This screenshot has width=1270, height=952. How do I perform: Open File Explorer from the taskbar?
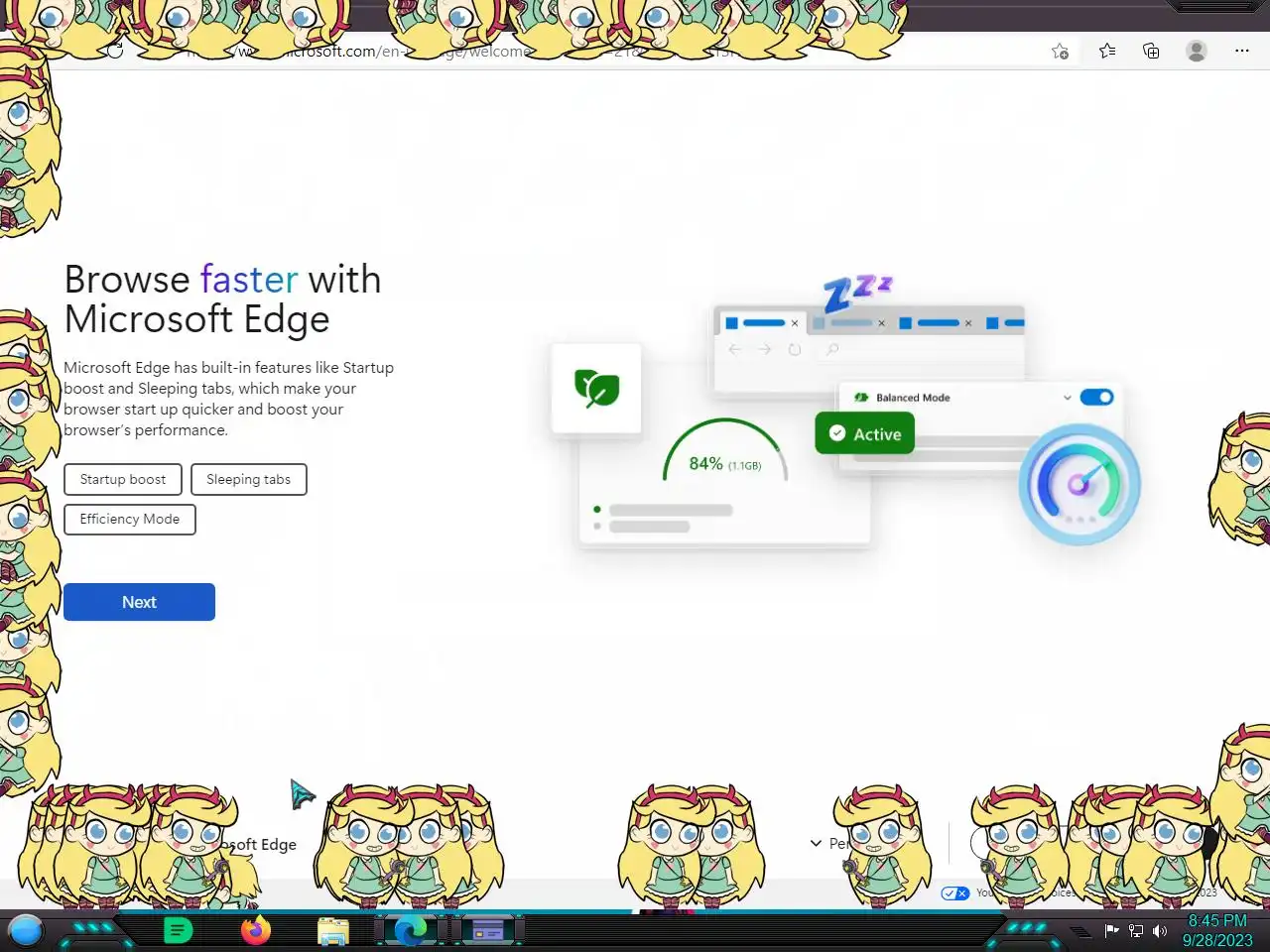(333, 931)
